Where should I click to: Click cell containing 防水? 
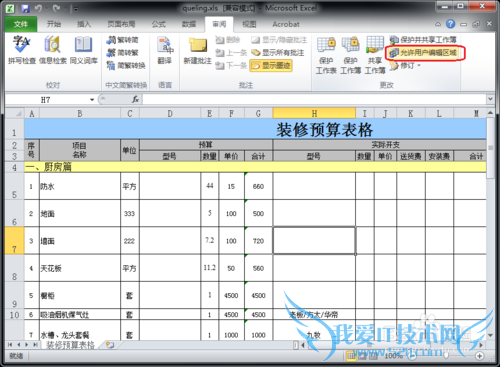click(80, 186)
